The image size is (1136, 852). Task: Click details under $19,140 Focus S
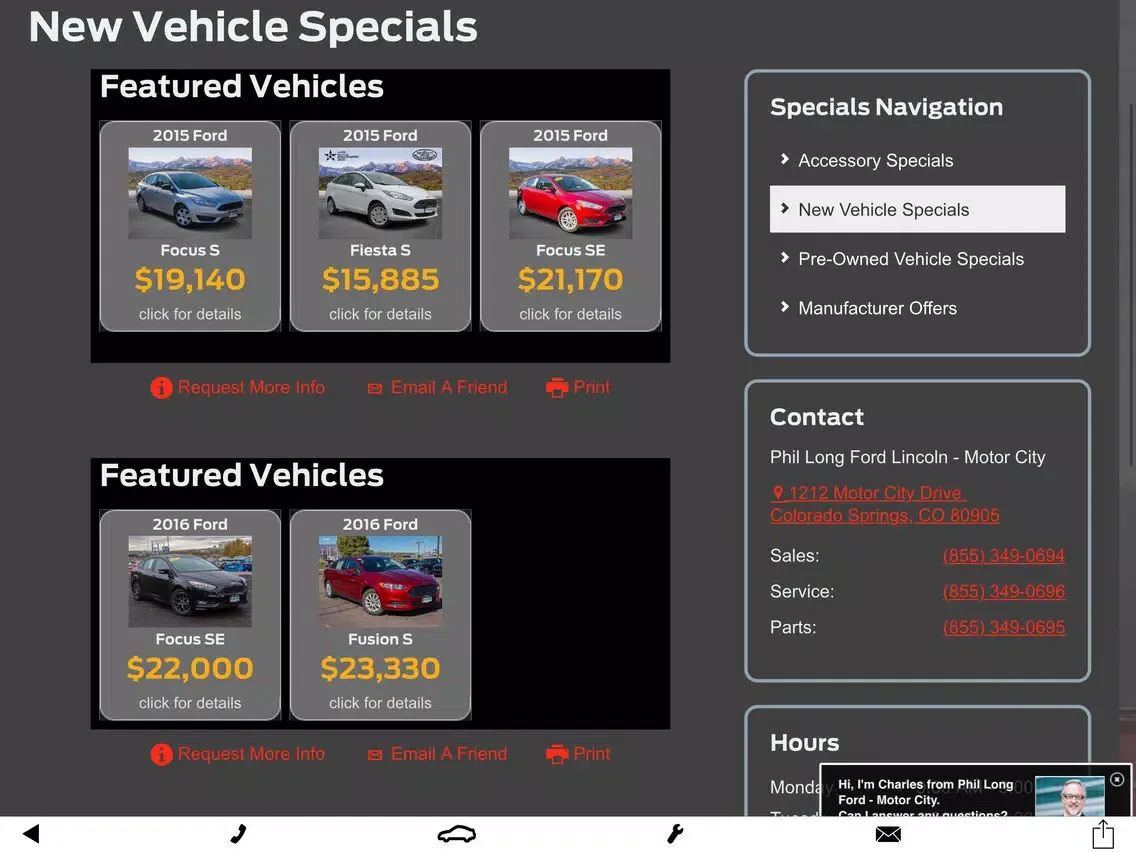click(x=190, y=314)
